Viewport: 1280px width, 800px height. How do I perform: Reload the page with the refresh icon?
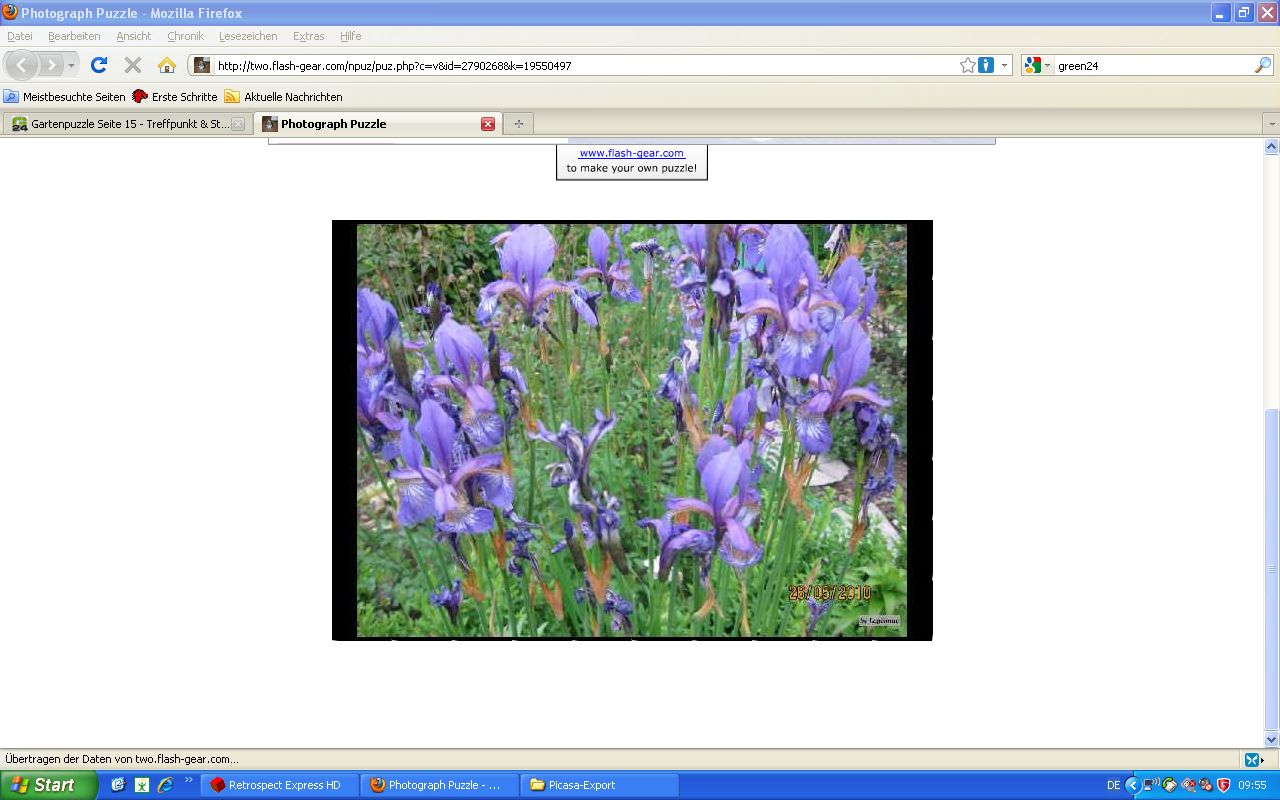click(x=98, y=65)
